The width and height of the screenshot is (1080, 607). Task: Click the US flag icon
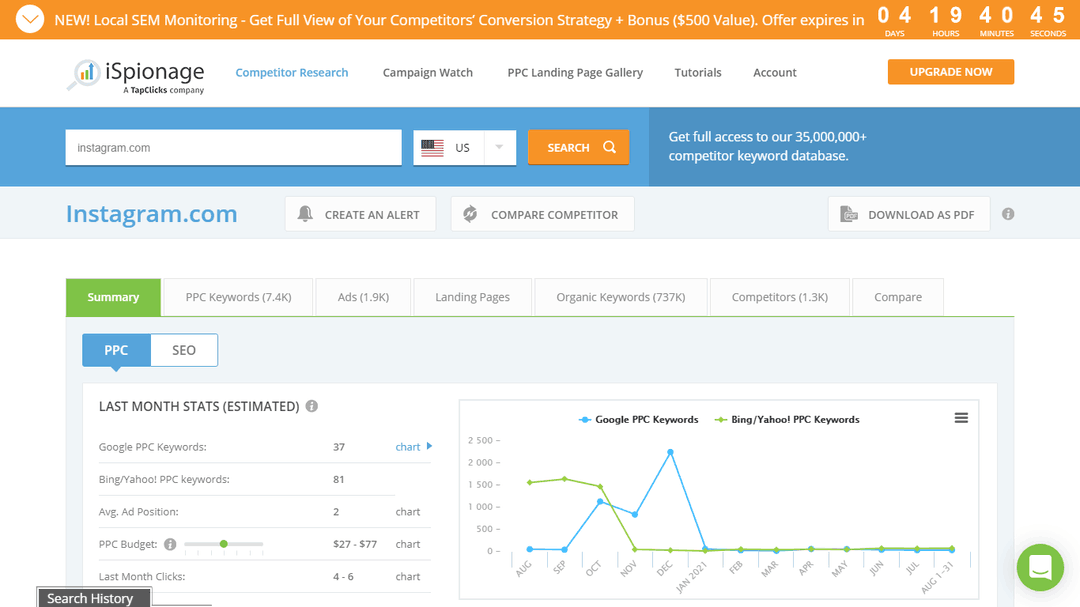(432, 147)
